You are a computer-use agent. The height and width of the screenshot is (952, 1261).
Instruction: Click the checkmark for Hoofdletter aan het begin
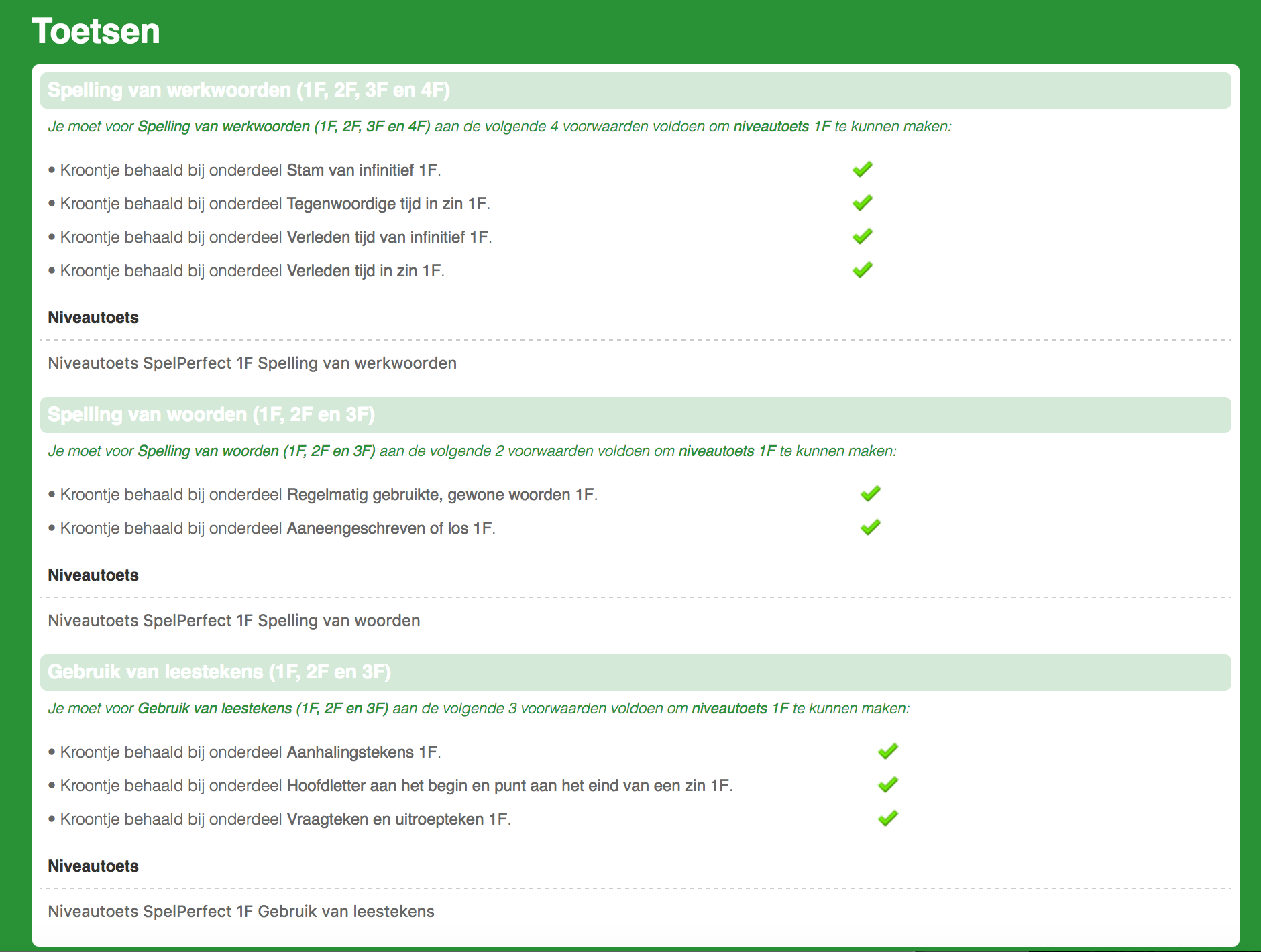[888, 785]
